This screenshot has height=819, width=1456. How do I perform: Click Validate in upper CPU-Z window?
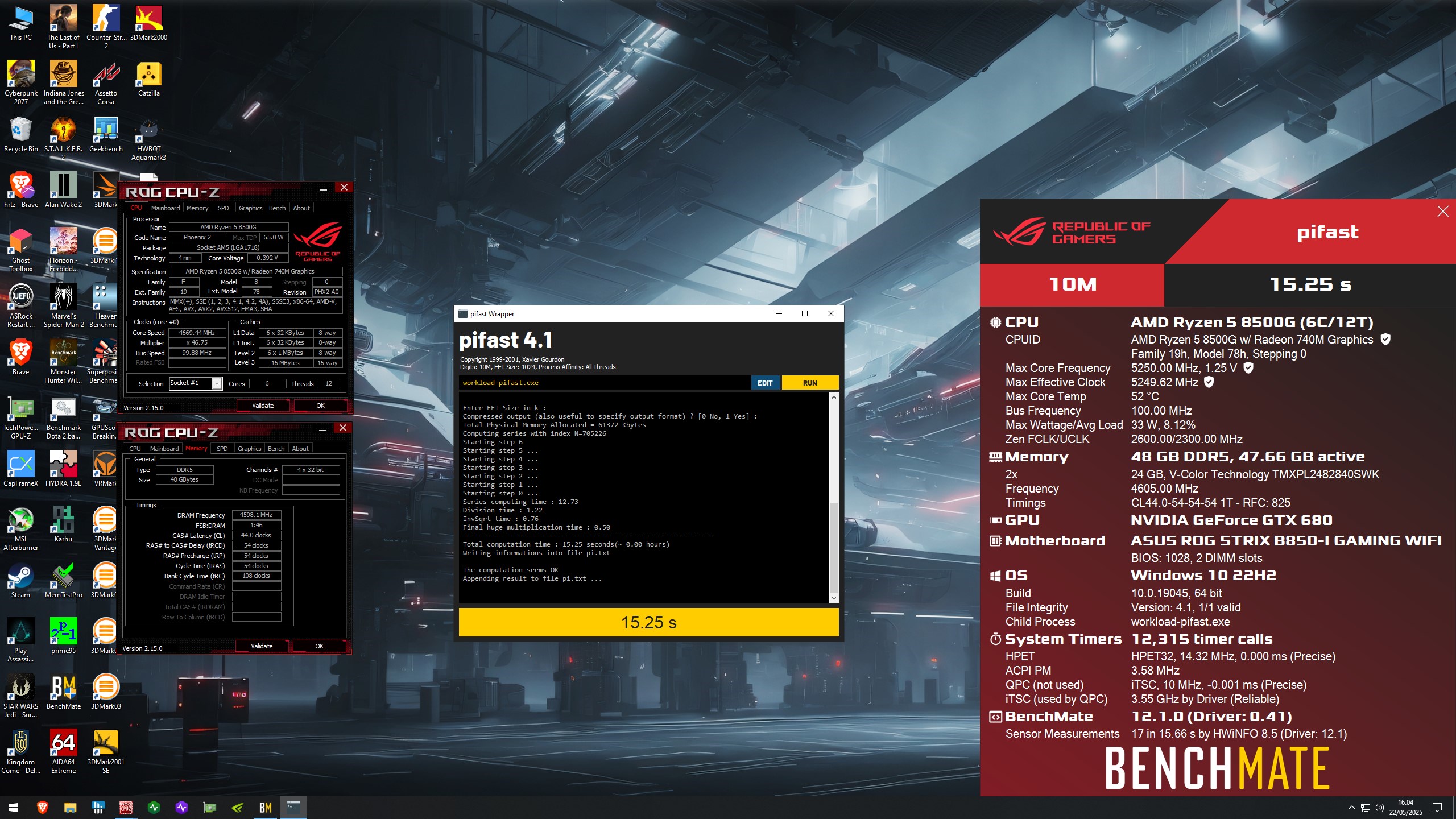263,406
